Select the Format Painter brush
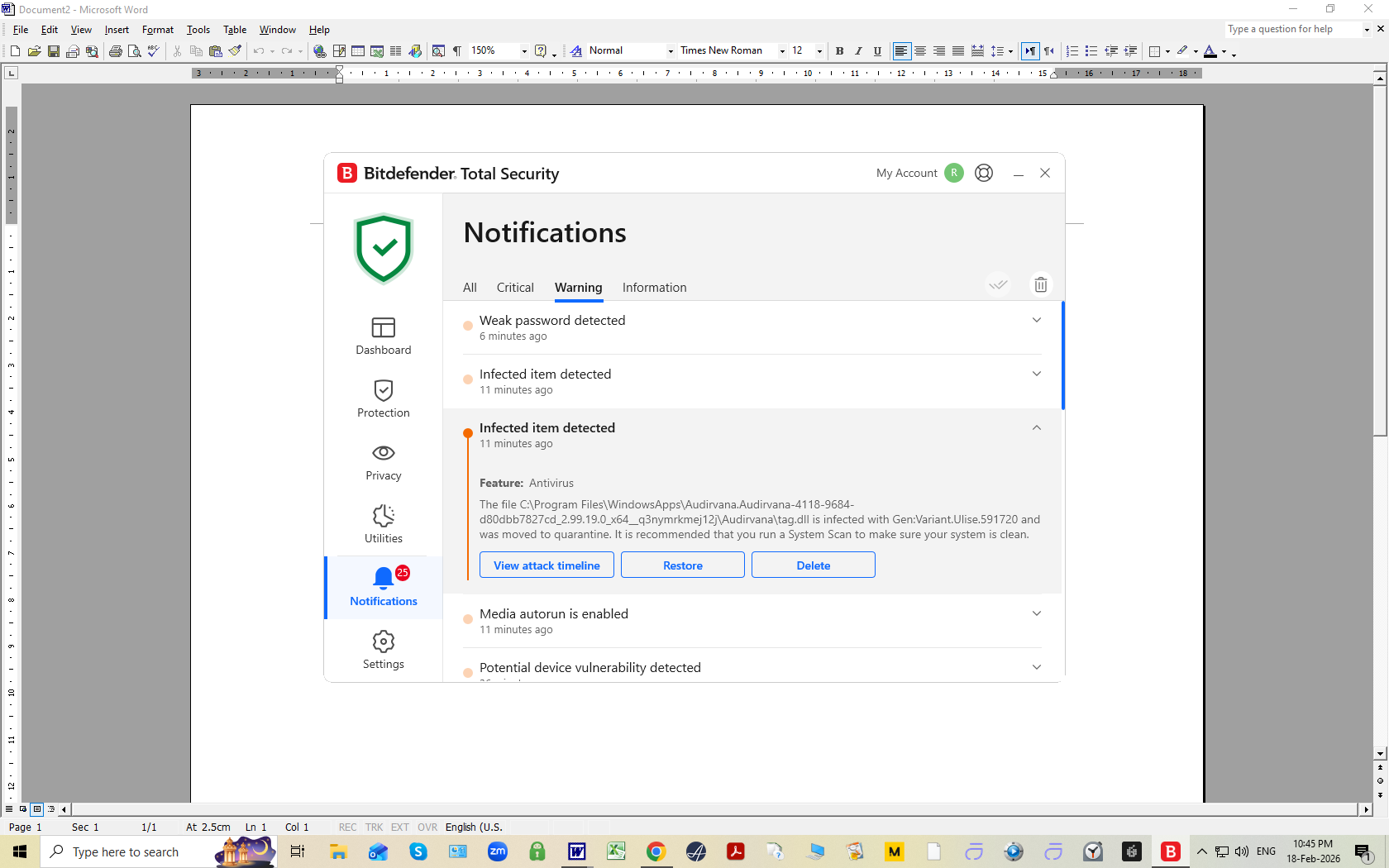The image size is (1389, 868). pyautogui.click(x=235, y=51)
